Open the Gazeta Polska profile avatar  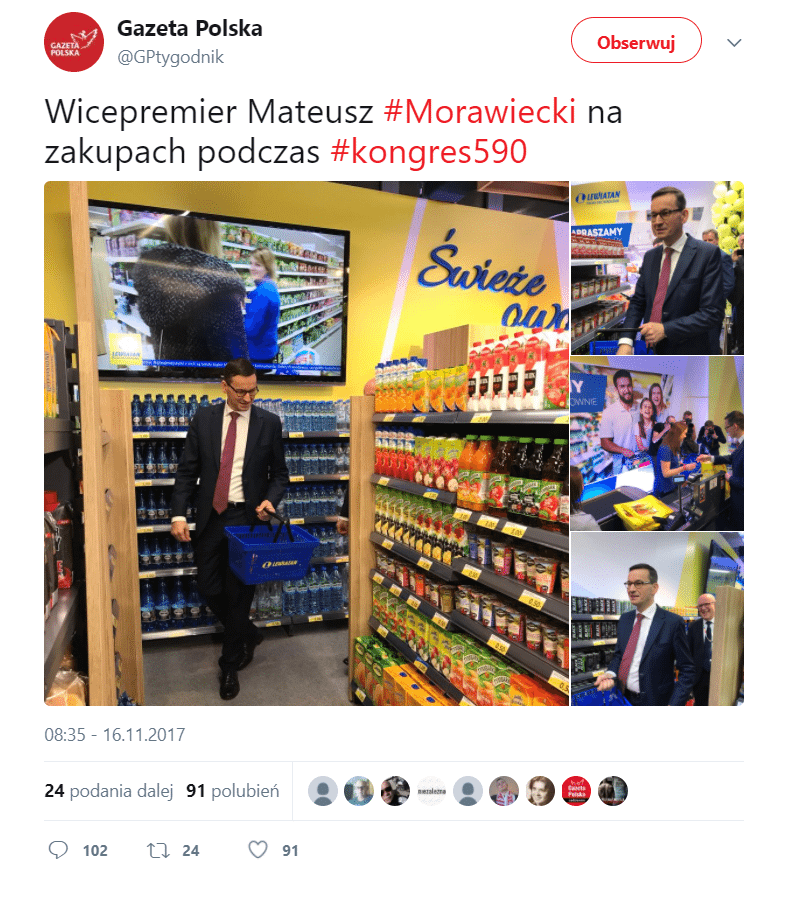(74, 42)
